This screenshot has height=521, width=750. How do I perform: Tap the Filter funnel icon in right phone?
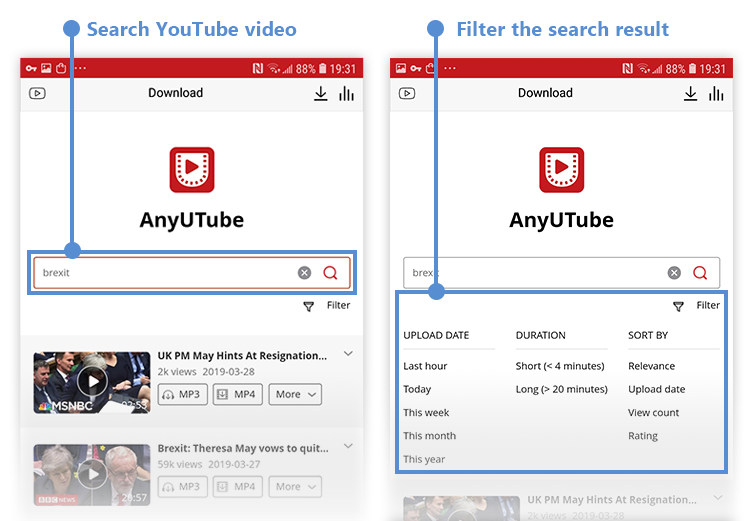pos(678,306)
